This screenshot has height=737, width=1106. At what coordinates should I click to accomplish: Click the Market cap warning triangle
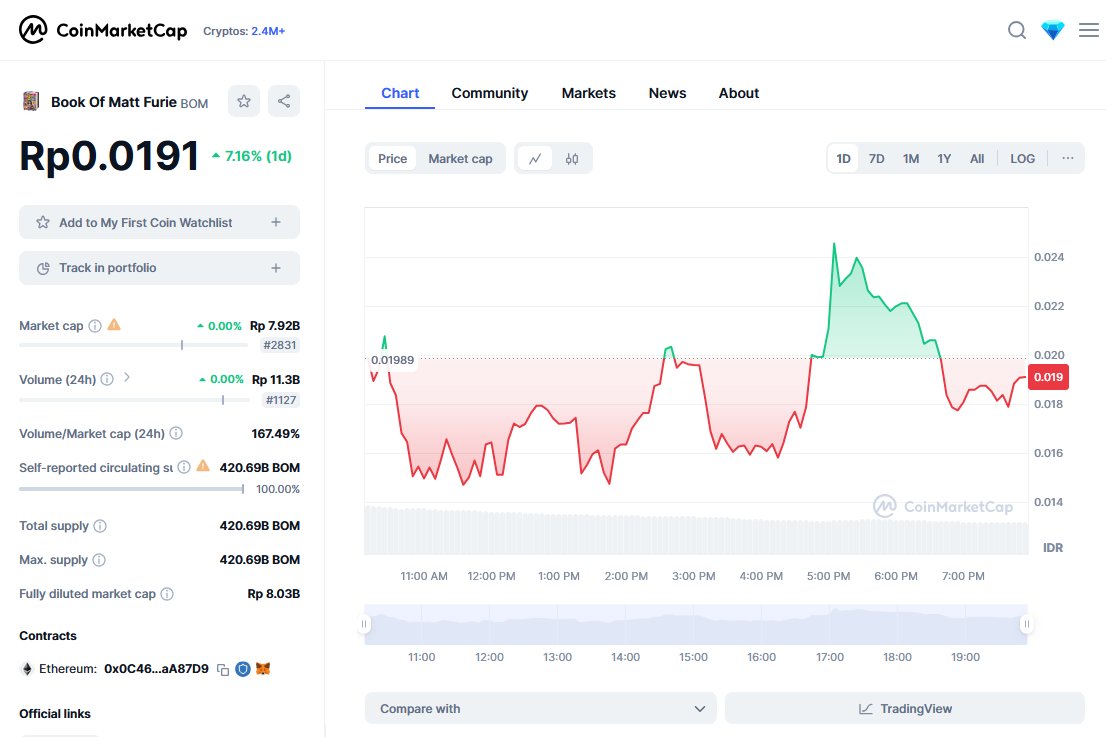click(114, 324)
